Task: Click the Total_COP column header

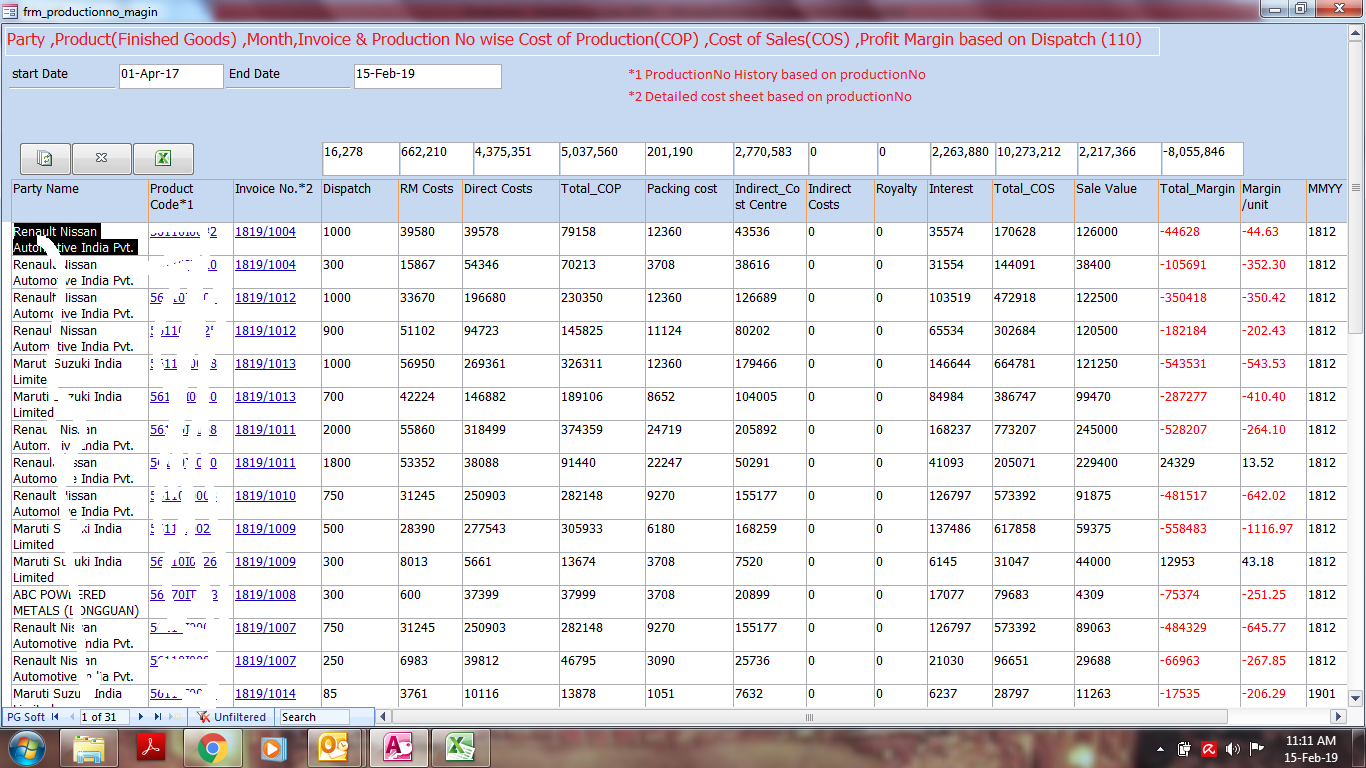Action: [601, 200]
